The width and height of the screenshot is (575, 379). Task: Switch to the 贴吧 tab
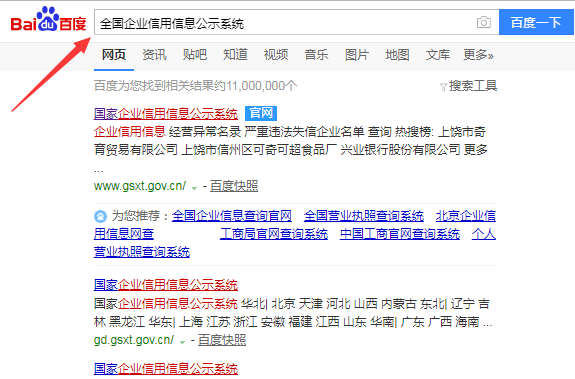point(195,55)
